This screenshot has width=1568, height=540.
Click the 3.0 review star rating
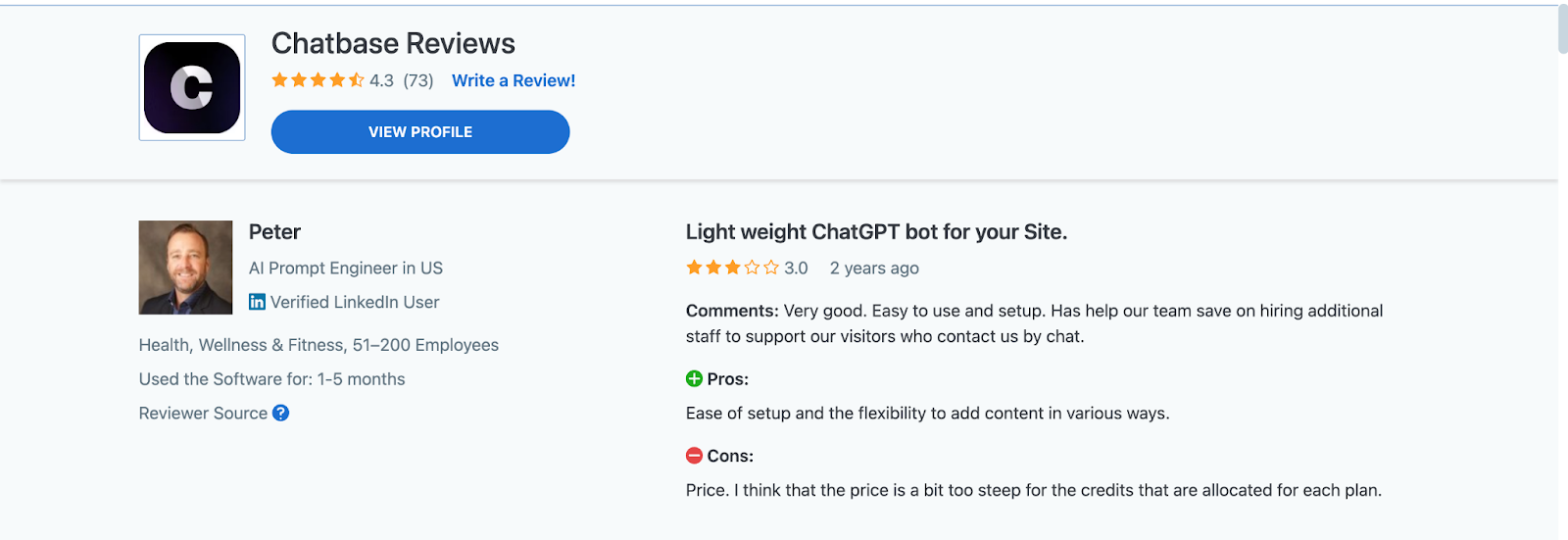[732, 268]
